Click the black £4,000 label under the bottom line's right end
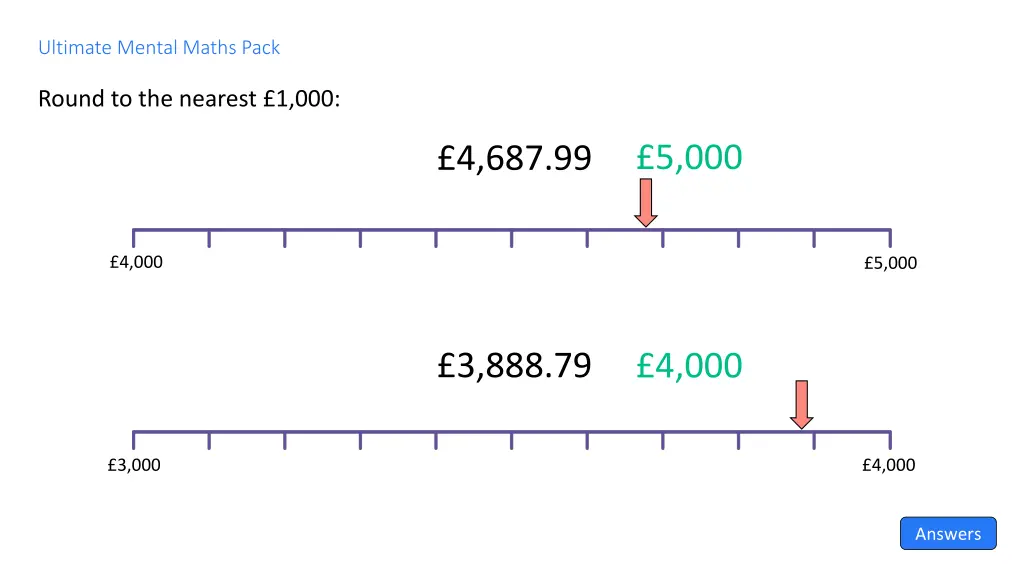Image resolution: width=1024 pixels, height=576 pixels. [888, 465]
